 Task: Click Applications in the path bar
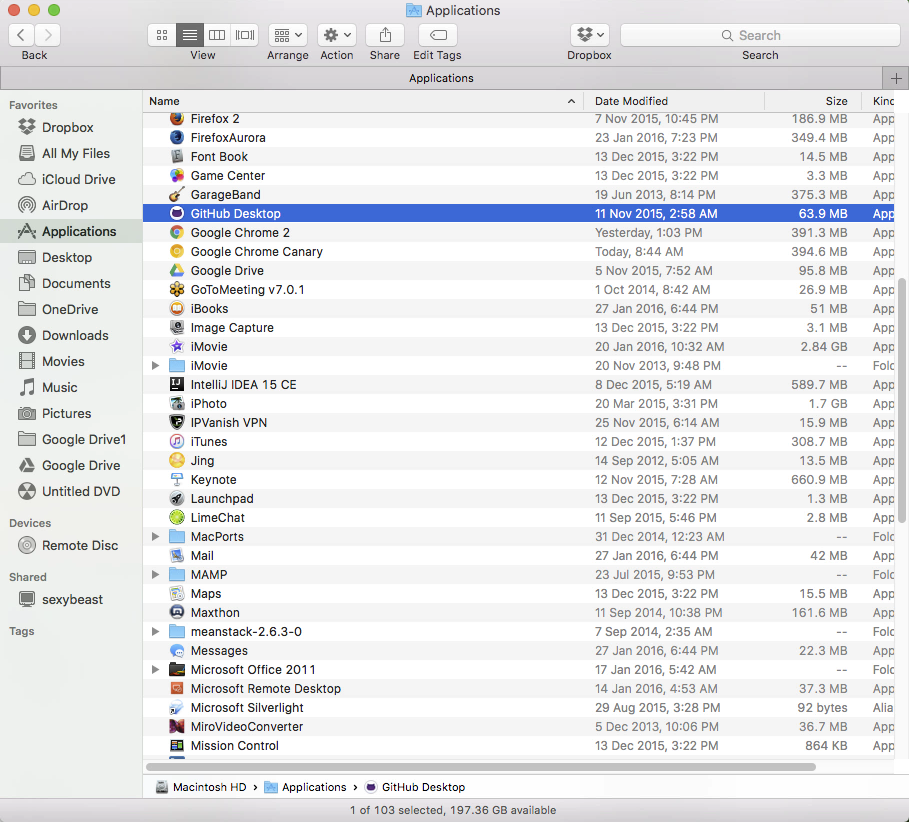[306, 788]
